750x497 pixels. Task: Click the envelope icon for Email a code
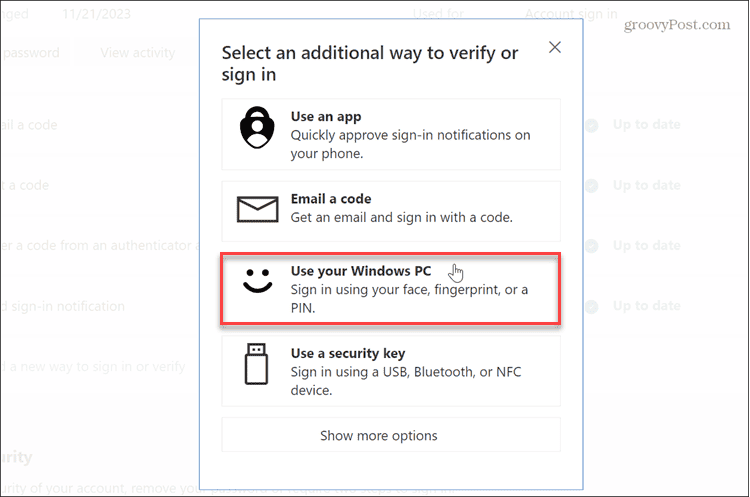tap(256, 208)
